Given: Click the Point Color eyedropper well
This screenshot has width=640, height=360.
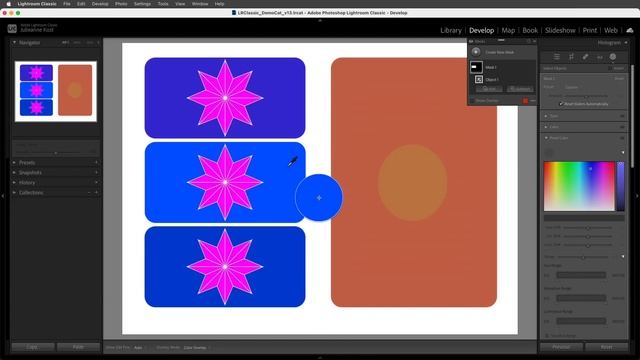Looking at the screenshot, I should [x=549, y=153].
